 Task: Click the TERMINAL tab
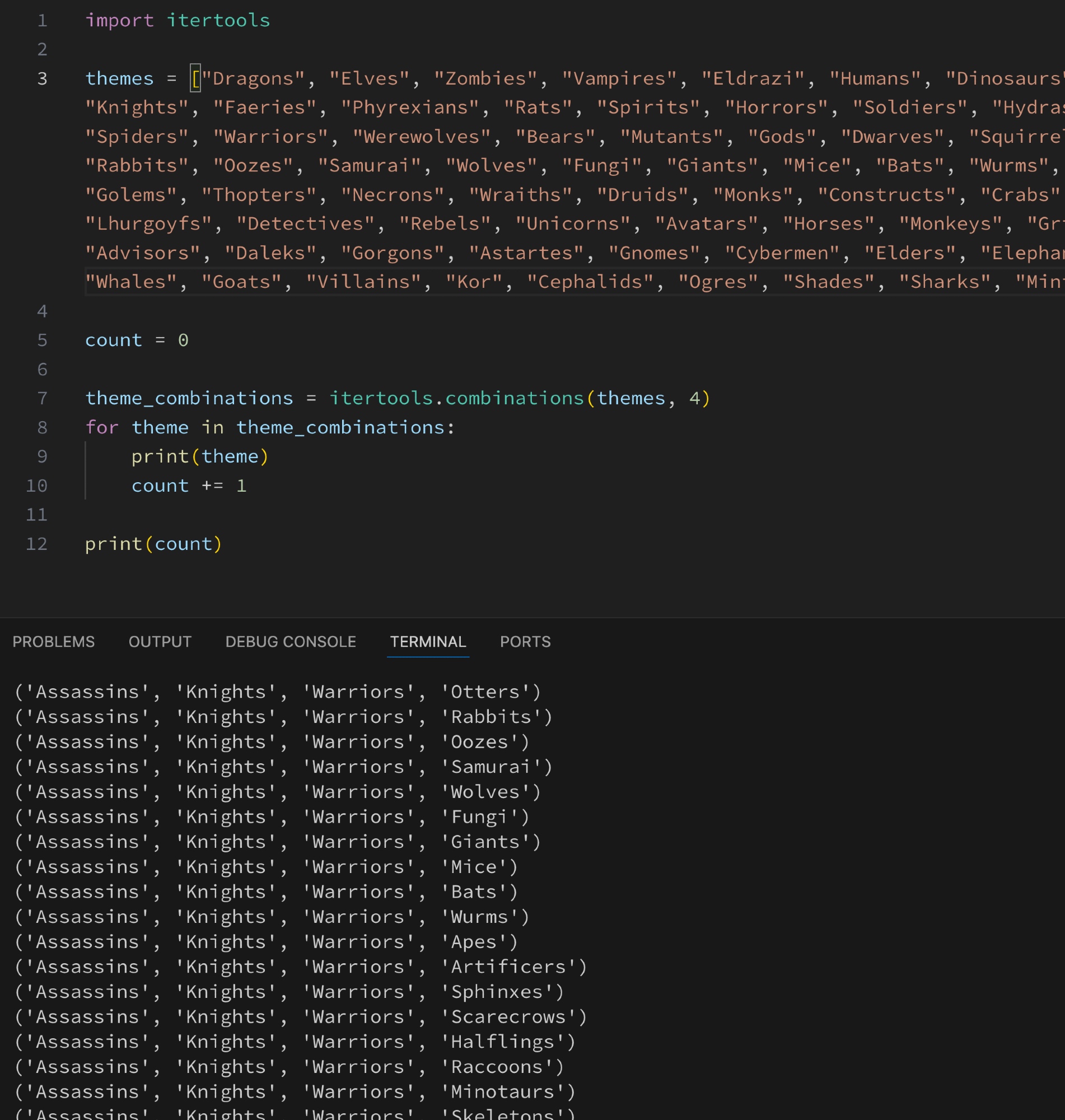(427, 641)
